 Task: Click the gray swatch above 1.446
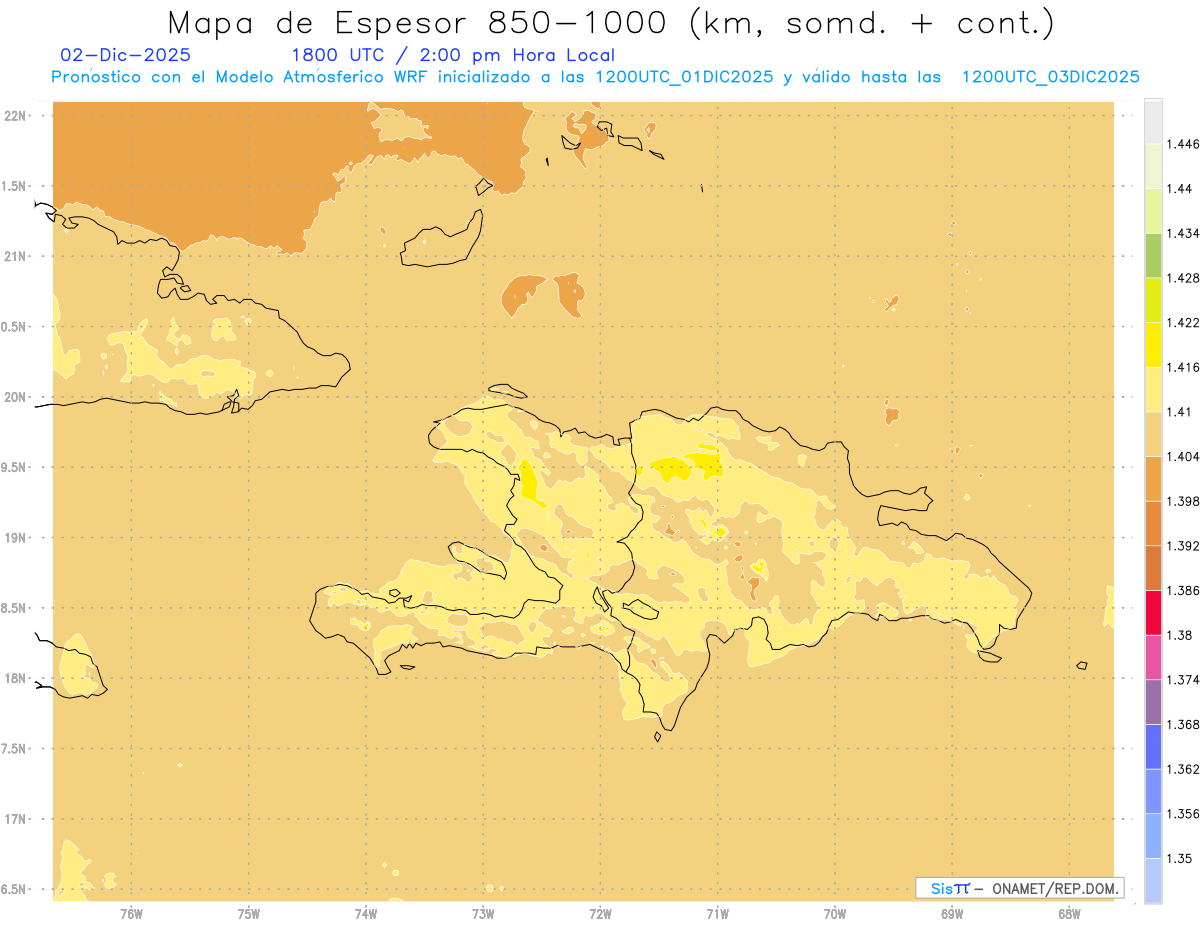click(1153, 121)
